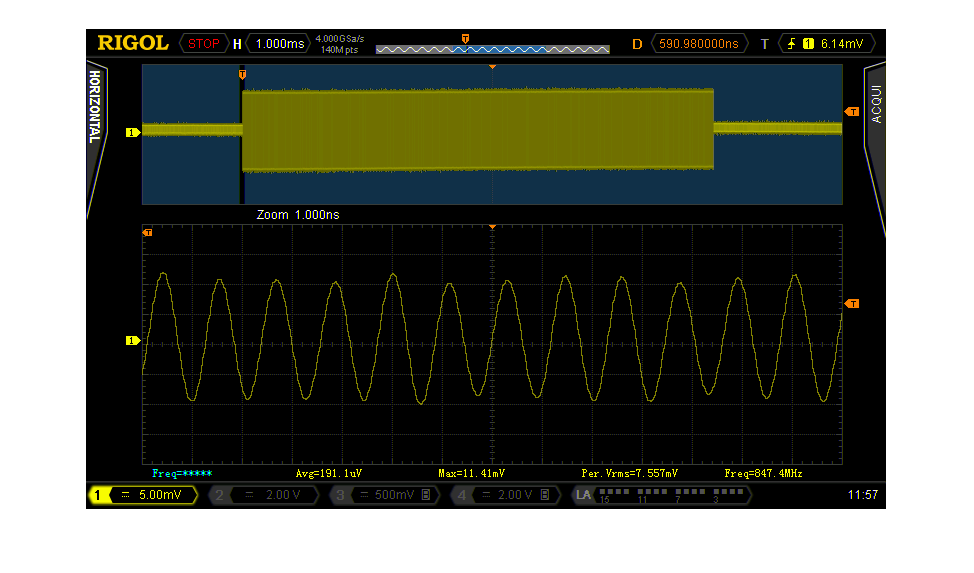Click channel 1 ground marker beside zoomed waveform
974x573 pixels.
click(132, 341)
